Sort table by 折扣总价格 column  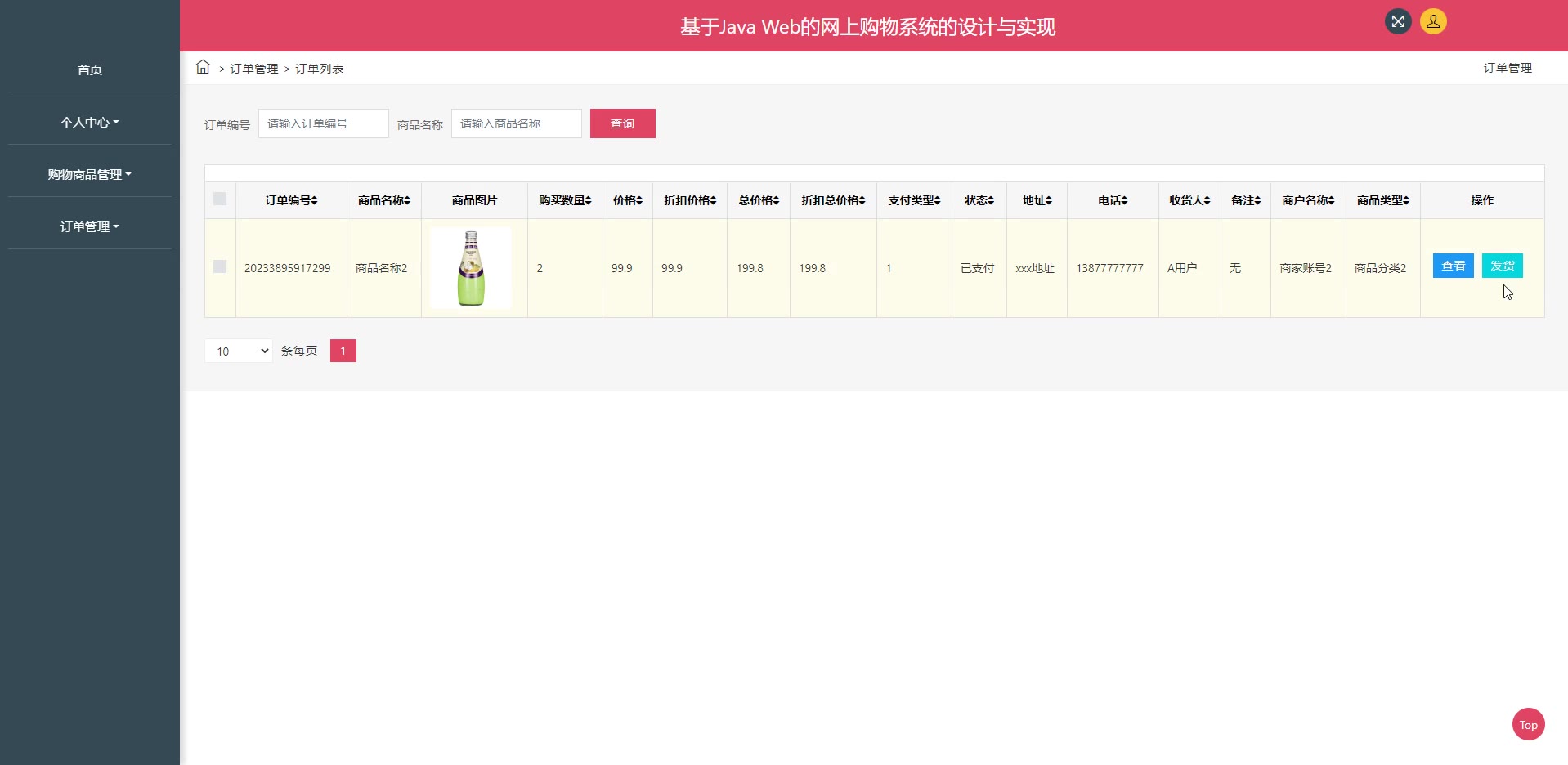coord(833,200)
